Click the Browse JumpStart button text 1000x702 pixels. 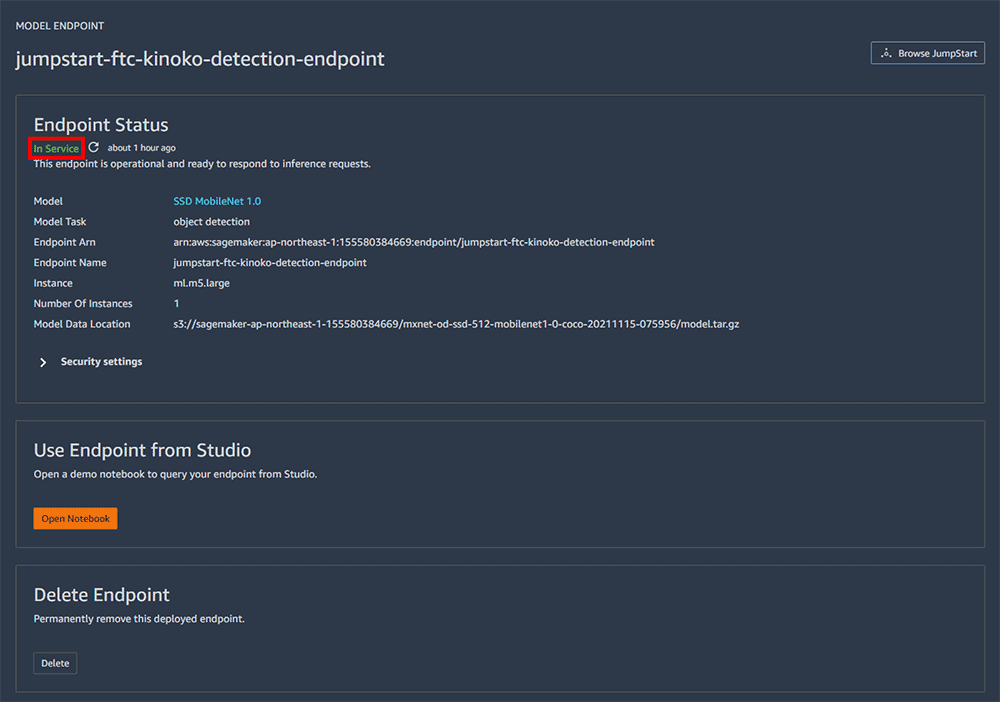pyautogui.click(x=936, y=53)
